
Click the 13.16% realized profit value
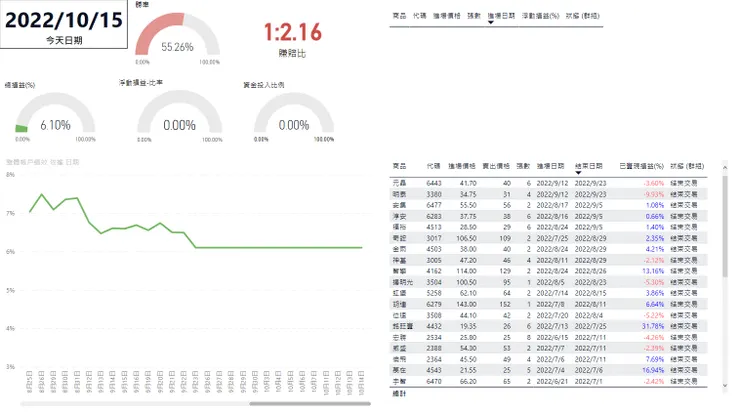[x=653, y=271]
